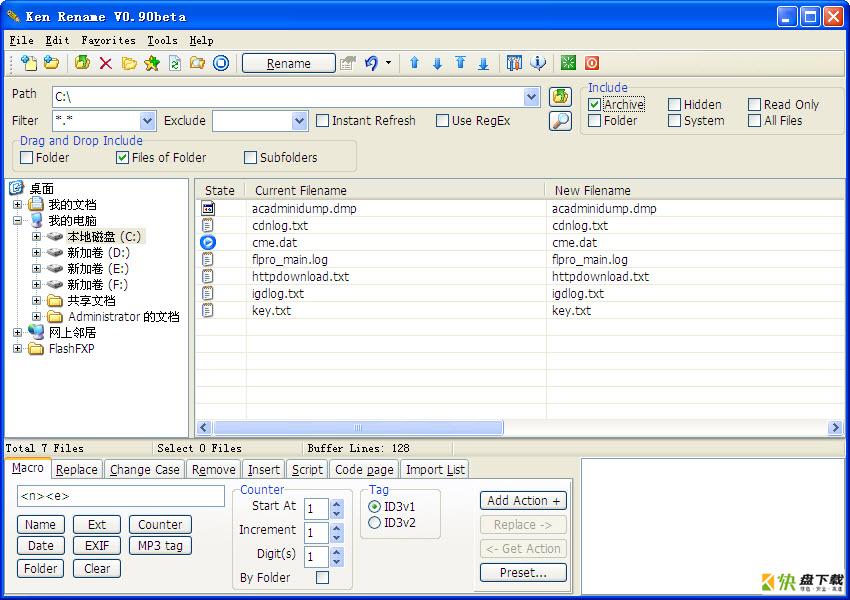Click the blue circle stop icon
Viewport: 850px width, 600px height.
coord(221,63)
